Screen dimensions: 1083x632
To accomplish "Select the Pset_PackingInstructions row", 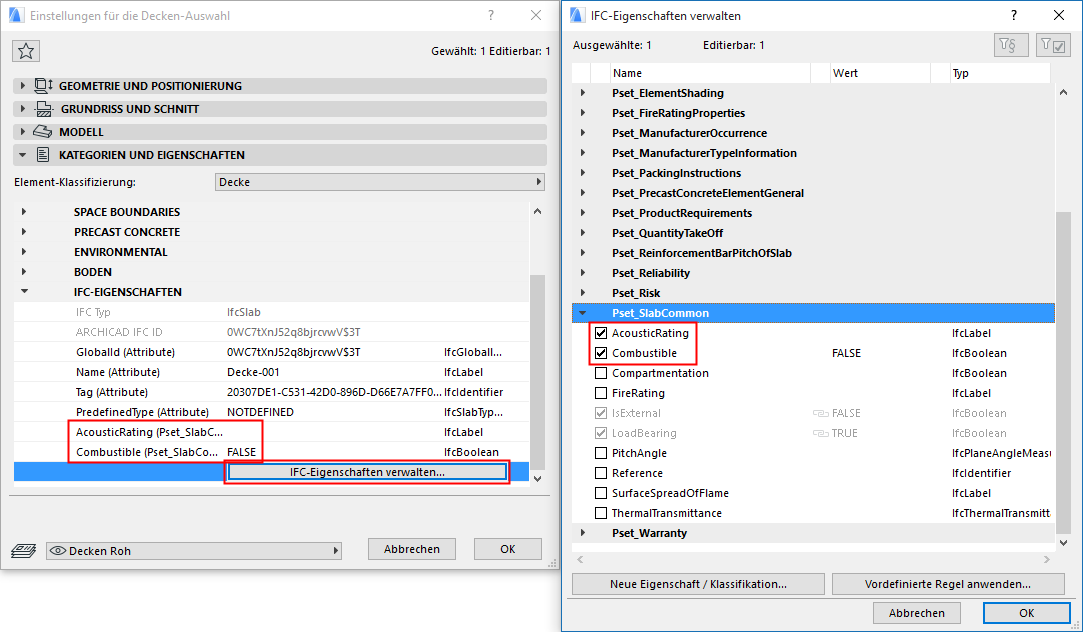I will [x=813, y=173].
